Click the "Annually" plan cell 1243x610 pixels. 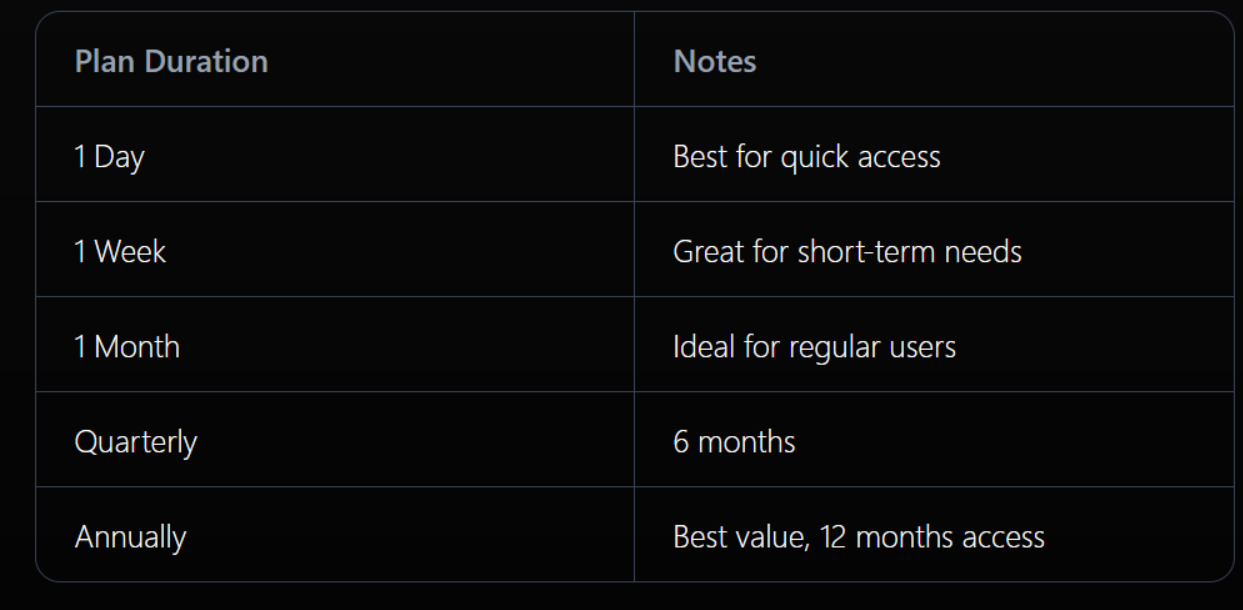130,537
